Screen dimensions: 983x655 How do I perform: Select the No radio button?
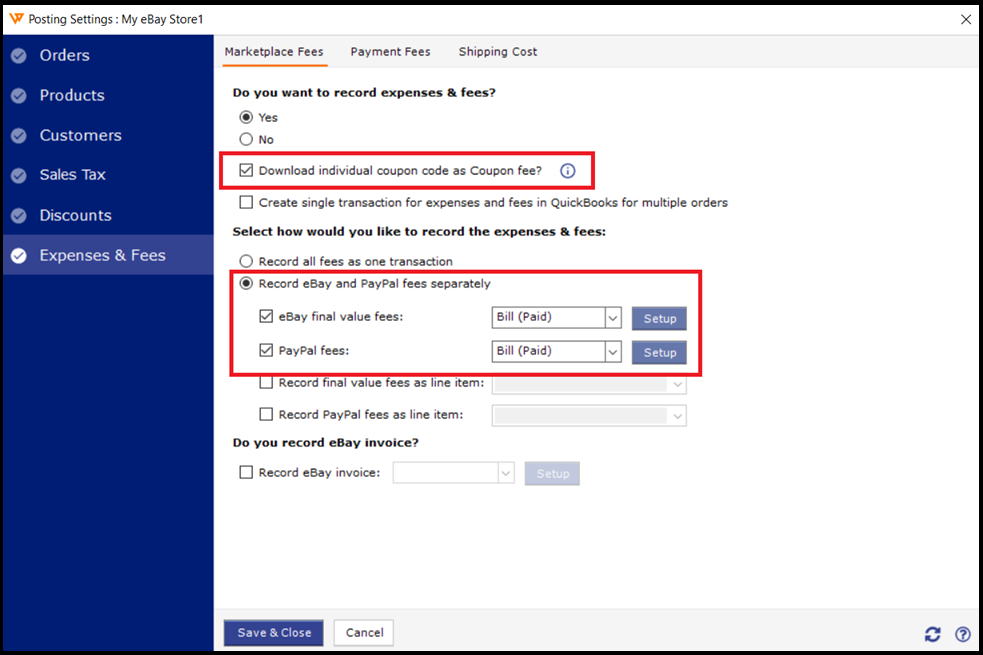246,139
